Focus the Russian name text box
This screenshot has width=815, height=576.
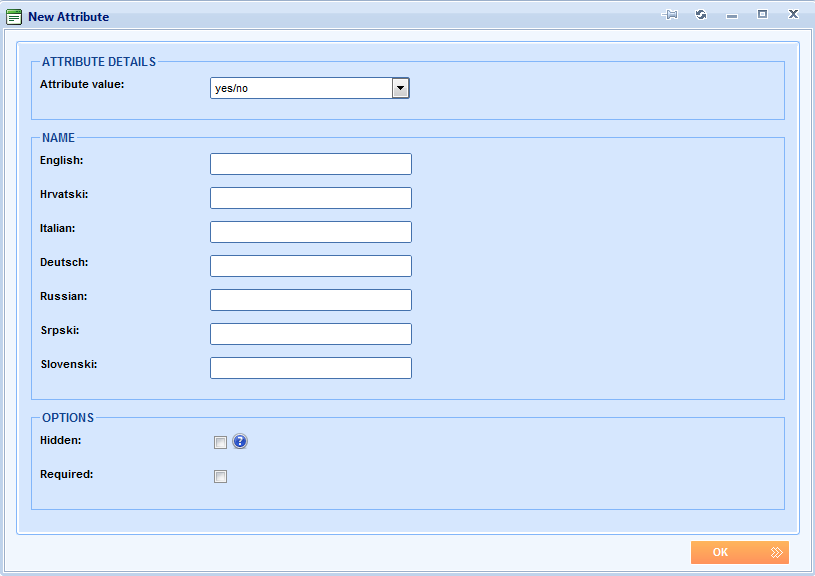coord(311,300)
